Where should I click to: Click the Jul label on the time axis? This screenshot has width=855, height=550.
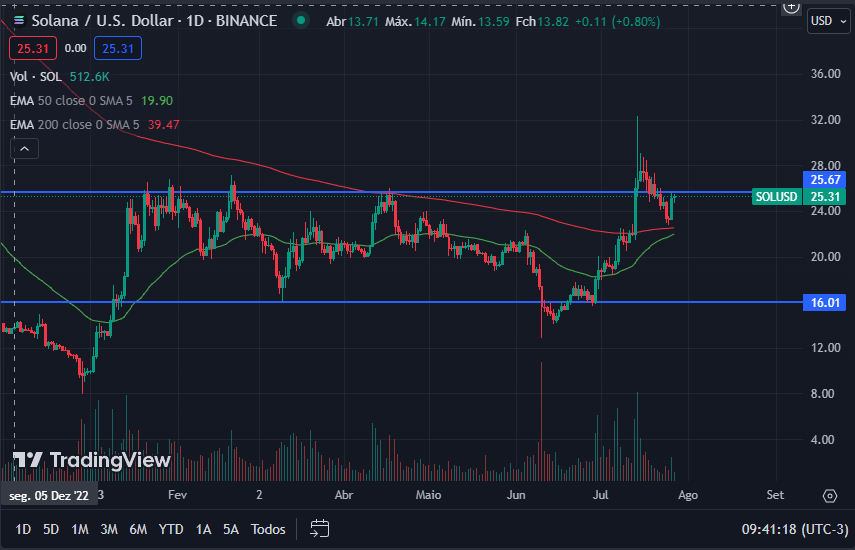click(600, 495)
